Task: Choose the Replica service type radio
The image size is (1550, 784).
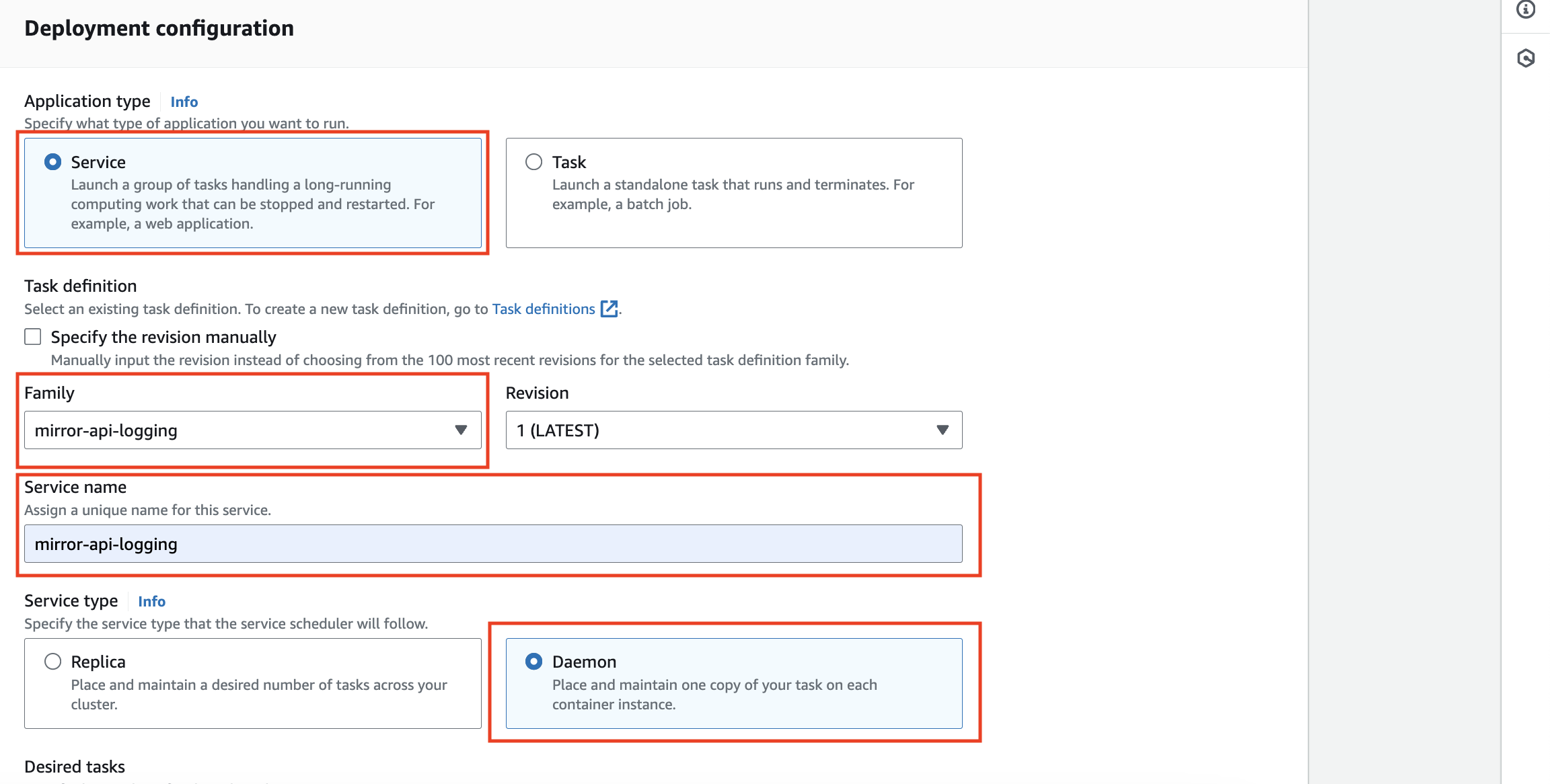Action: click(52, 662)
